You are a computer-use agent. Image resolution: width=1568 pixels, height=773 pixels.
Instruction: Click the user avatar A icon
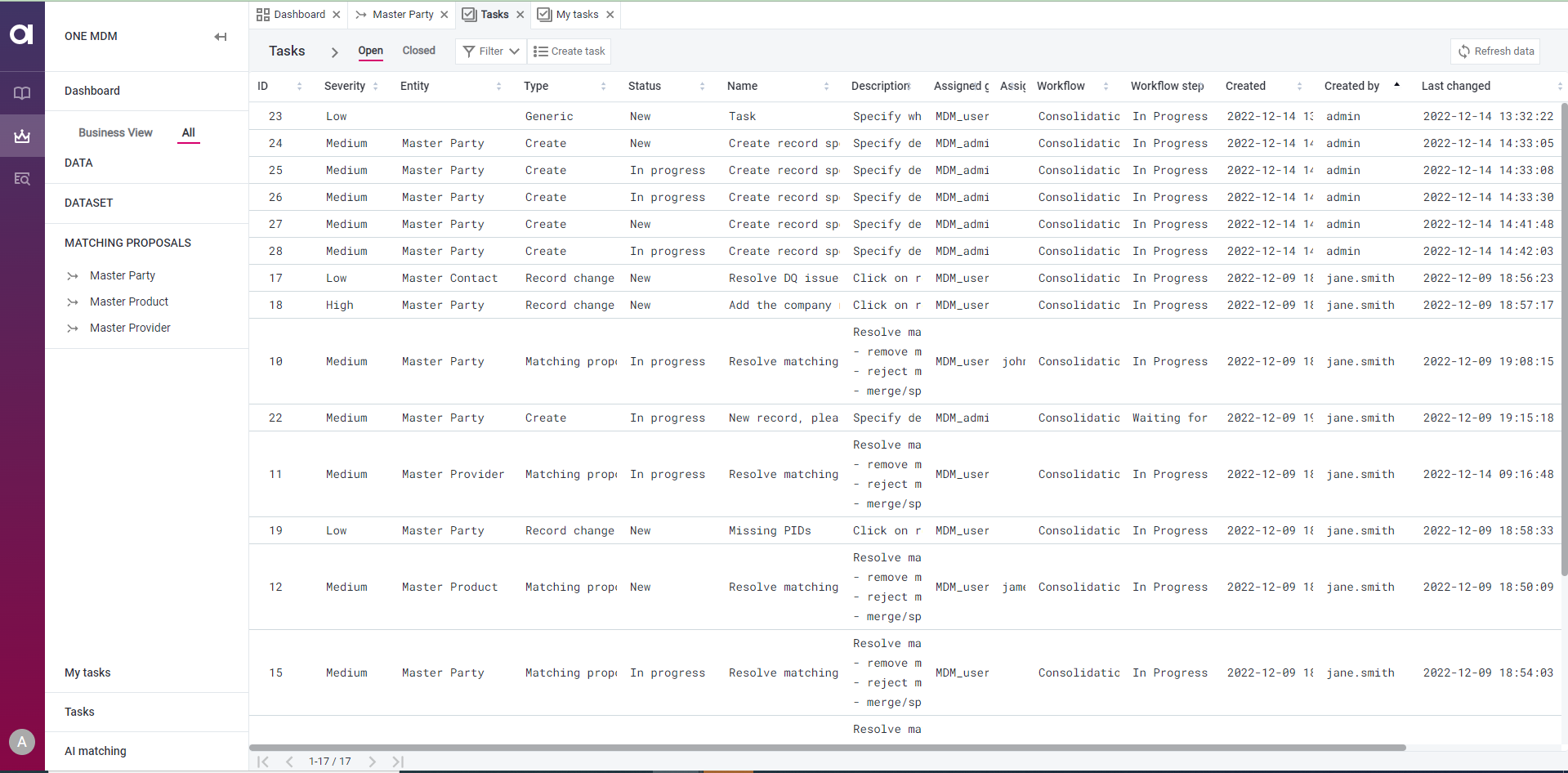[x=22, y=742]
